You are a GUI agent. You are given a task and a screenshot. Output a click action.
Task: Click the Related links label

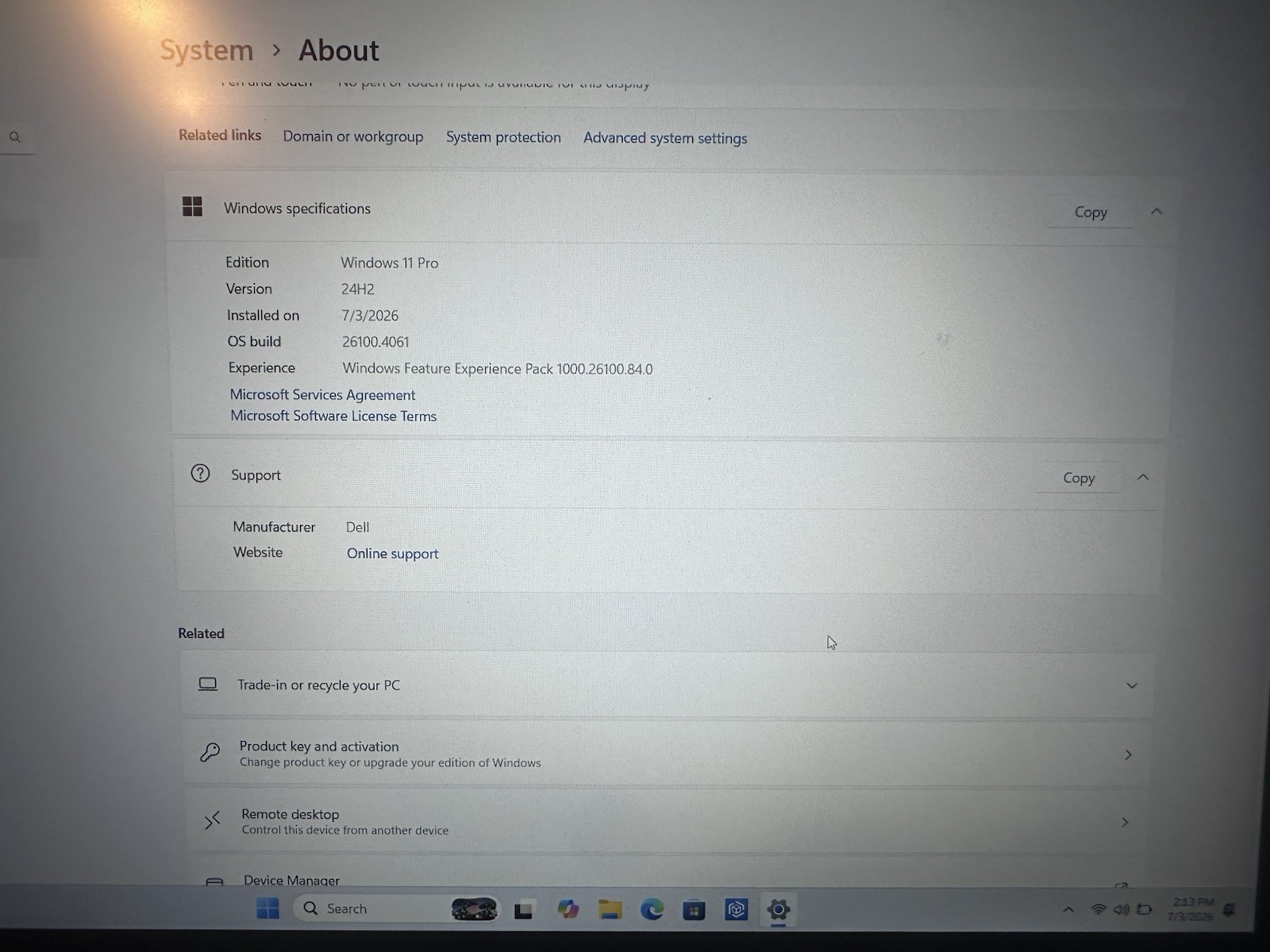[220, 135]
